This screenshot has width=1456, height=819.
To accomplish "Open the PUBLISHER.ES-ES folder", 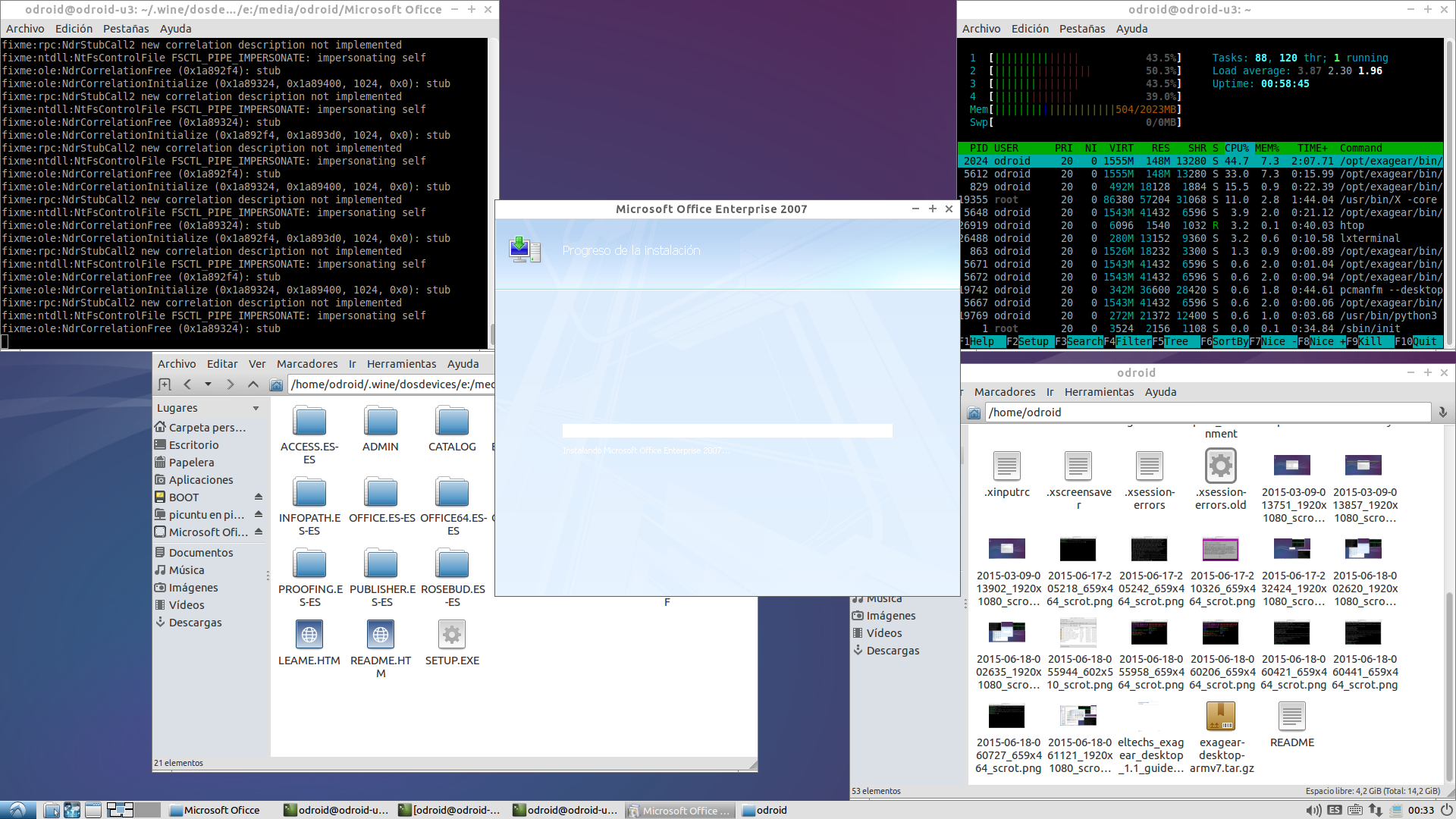I will click(382, 577).
